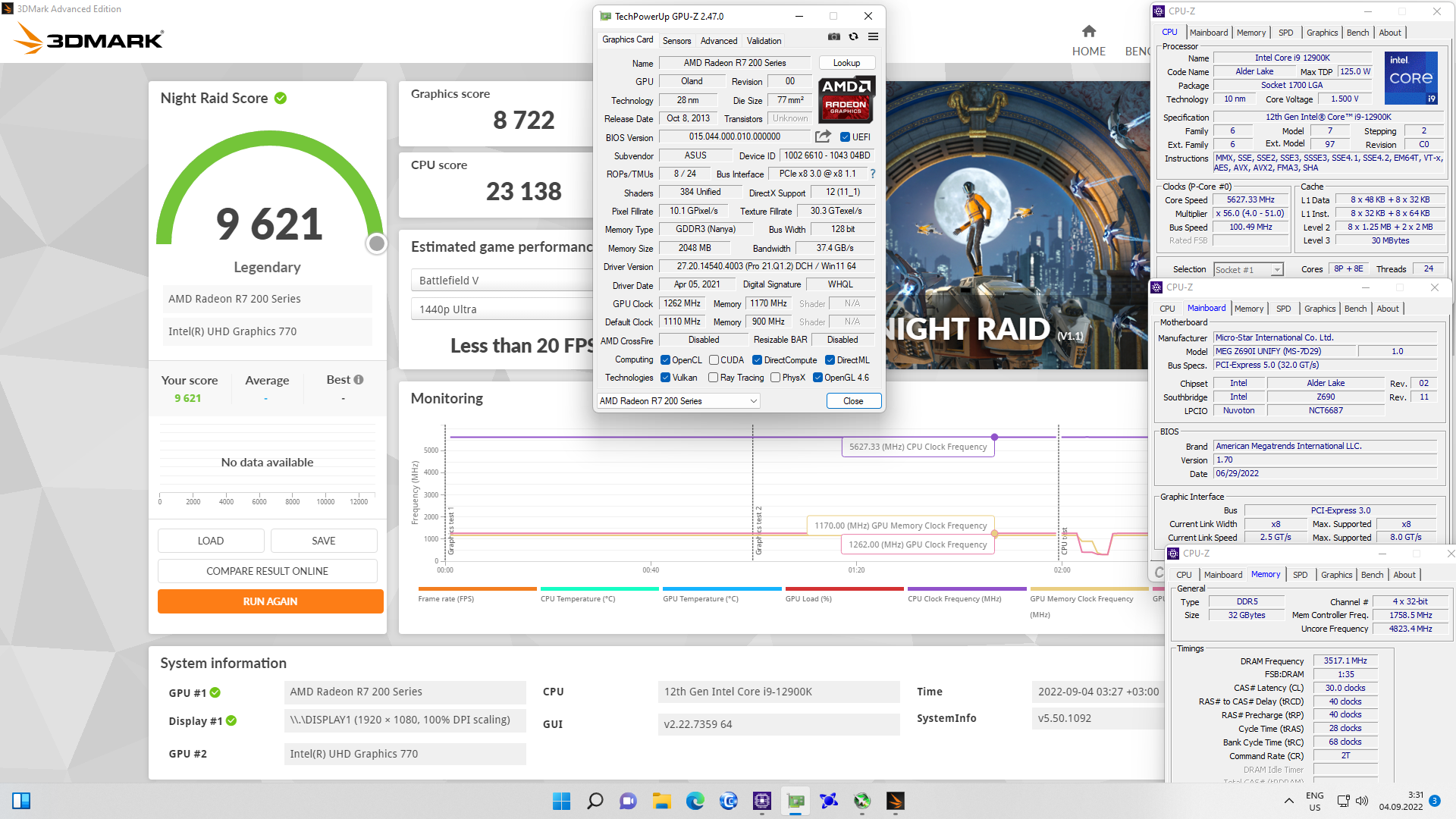The width and height of the screenshot is (1456, 819).
Task: Open taskbar Search
Action: (595, 801)
